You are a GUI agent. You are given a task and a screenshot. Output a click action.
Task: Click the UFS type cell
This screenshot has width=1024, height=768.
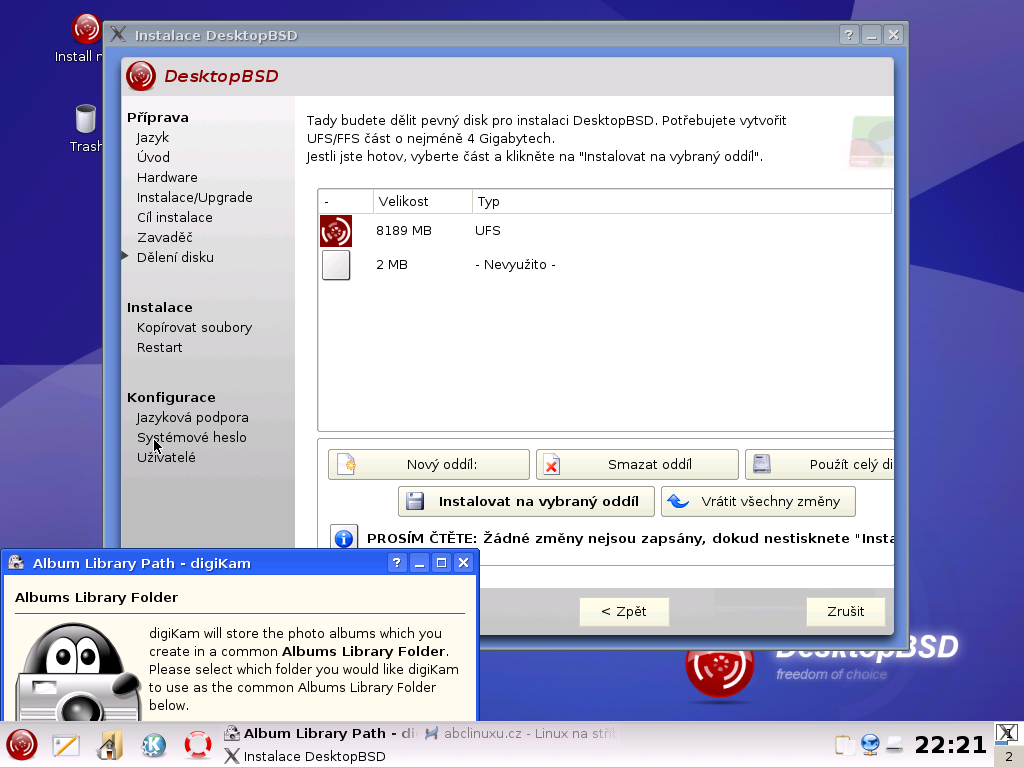click(488, 231)
